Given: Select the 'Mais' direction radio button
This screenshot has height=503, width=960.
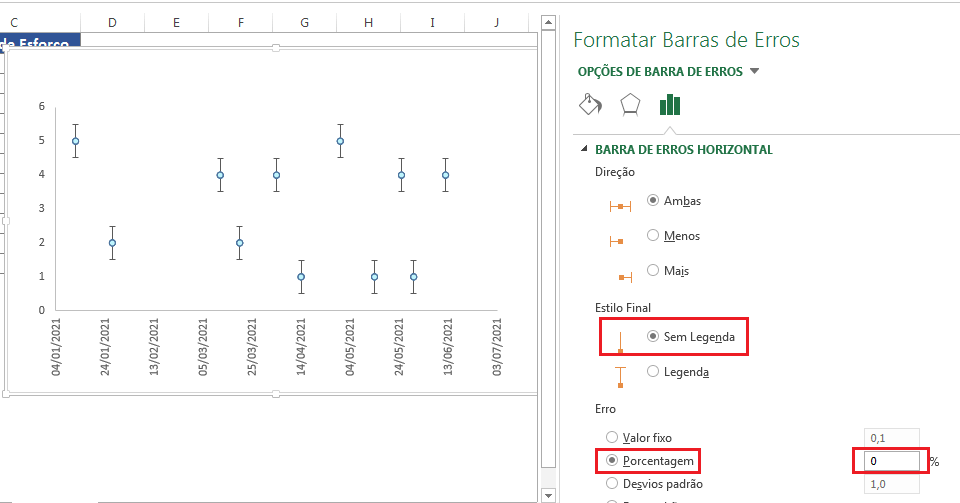Looking at the screenshot, I should pos(653,270).
